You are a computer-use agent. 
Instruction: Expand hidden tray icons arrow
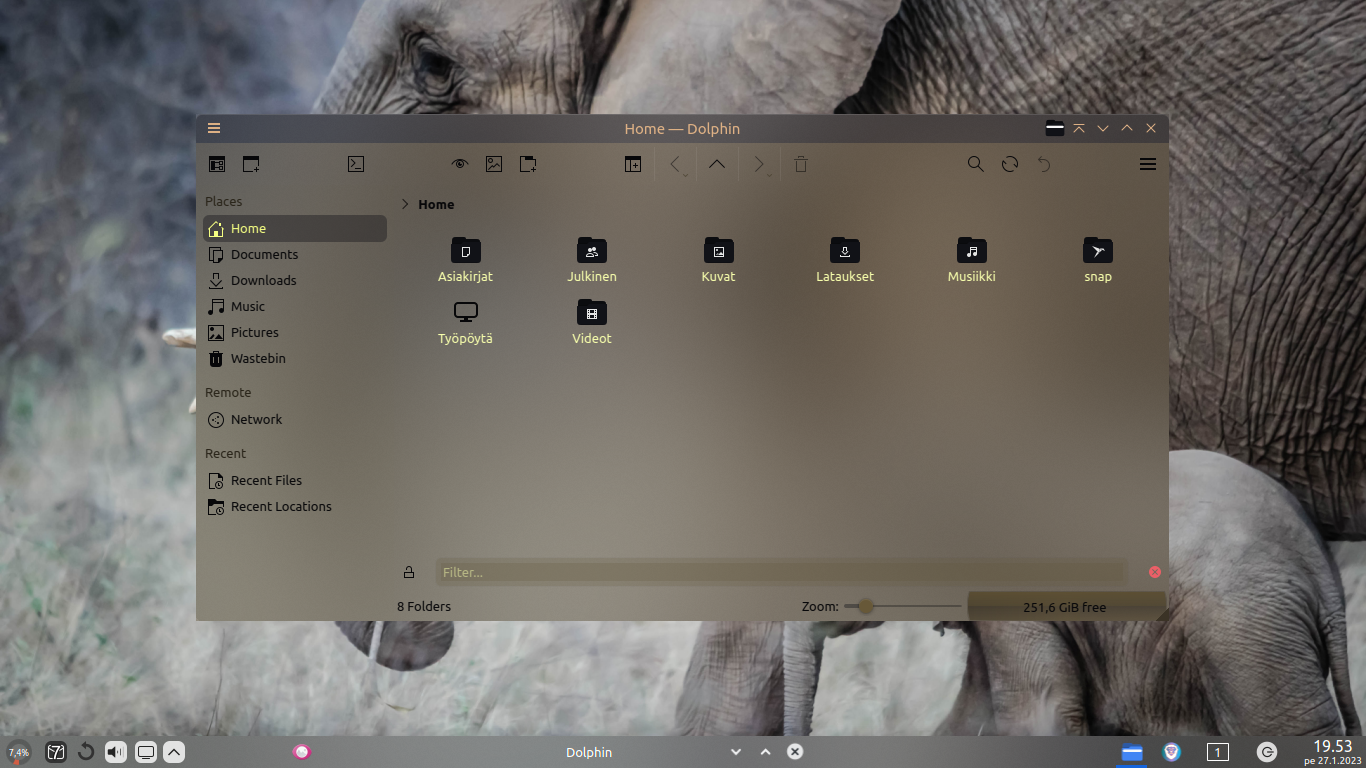[174, 752]
